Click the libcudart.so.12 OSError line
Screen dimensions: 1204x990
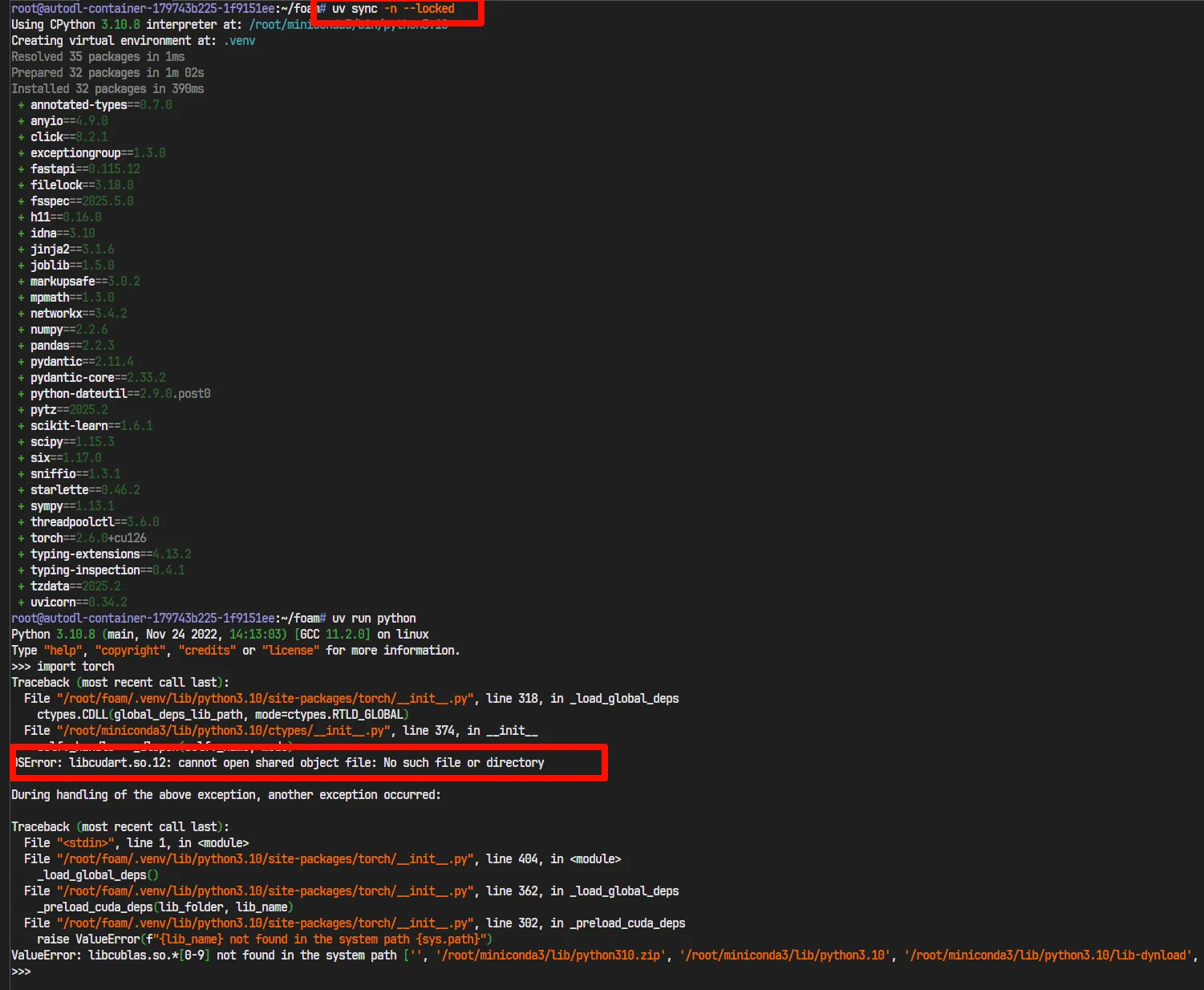pyautogui.click(x=306, y=763)
